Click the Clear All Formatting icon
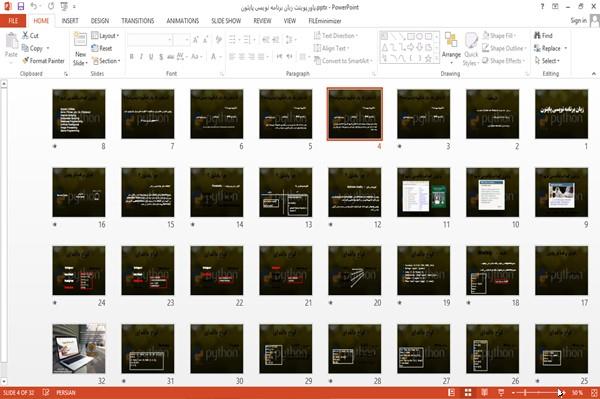The width and height of the screenshot is (600, 399). tap(218, 40)
